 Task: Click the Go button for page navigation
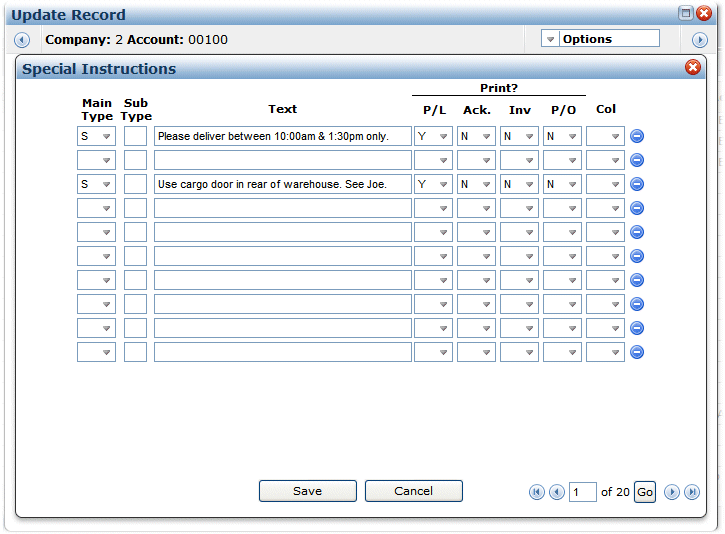pyautogui.click(x=645, y=492)
